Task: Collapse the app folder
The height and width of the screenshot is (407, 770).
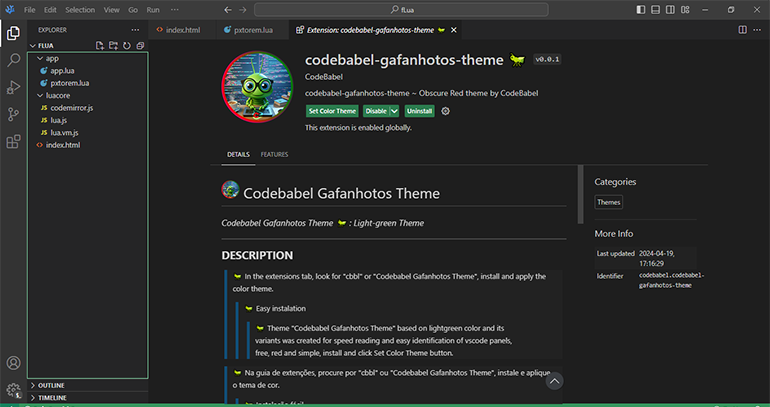Action: pyautogui.click(x=40, y=58)
